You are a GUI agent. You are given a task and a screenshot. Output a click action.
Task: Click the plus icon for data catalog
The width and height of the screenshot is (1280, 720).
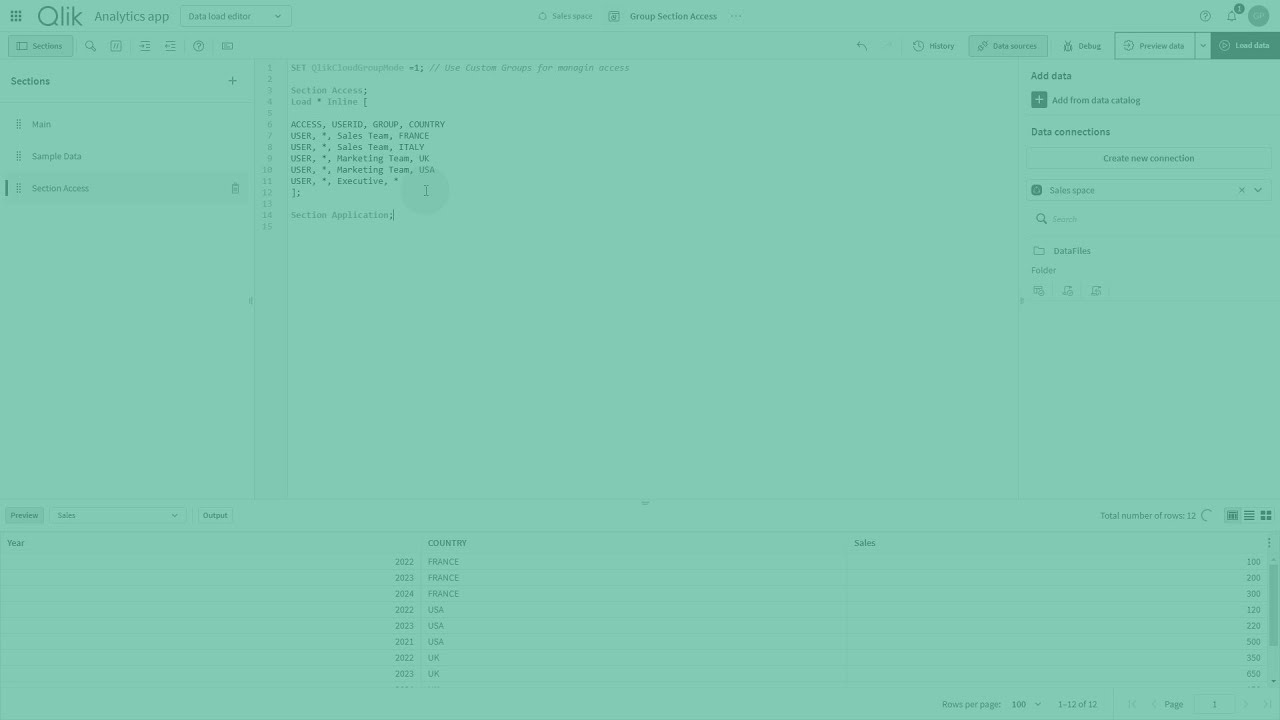(1039, 100)
